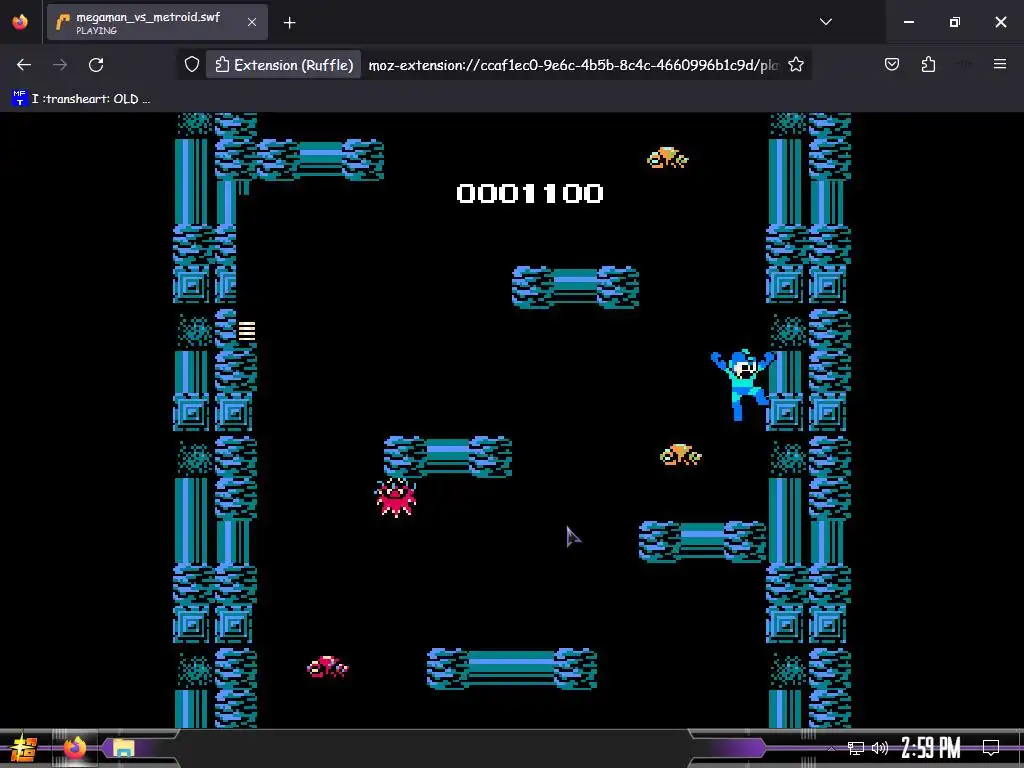Open the Firefox hamburger application menu

point(1000,64)
